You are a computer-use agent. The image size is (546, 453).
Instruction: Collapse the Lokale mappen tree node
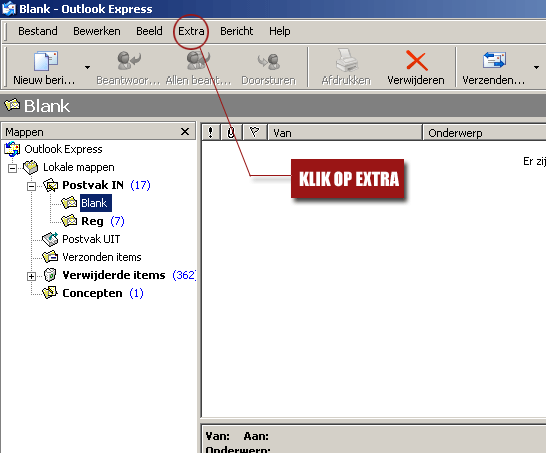(12, 169)
